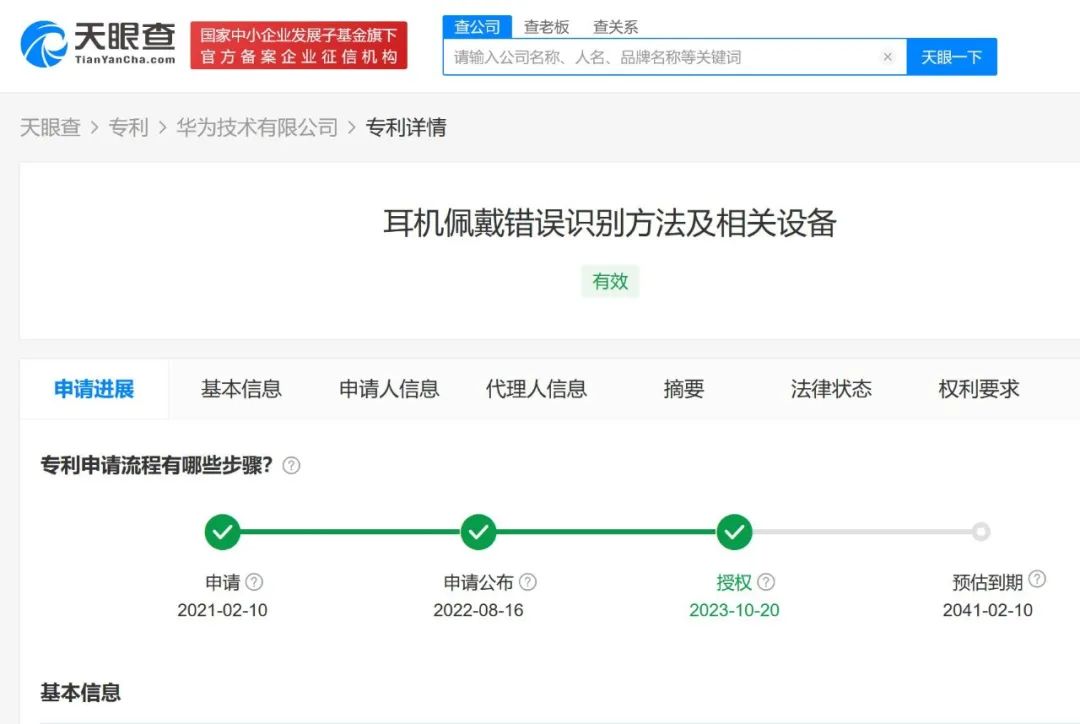1080x724 pixels.
Task: Open the 华为技术有限公司 breadcrumb link
Action: (257, 127)
